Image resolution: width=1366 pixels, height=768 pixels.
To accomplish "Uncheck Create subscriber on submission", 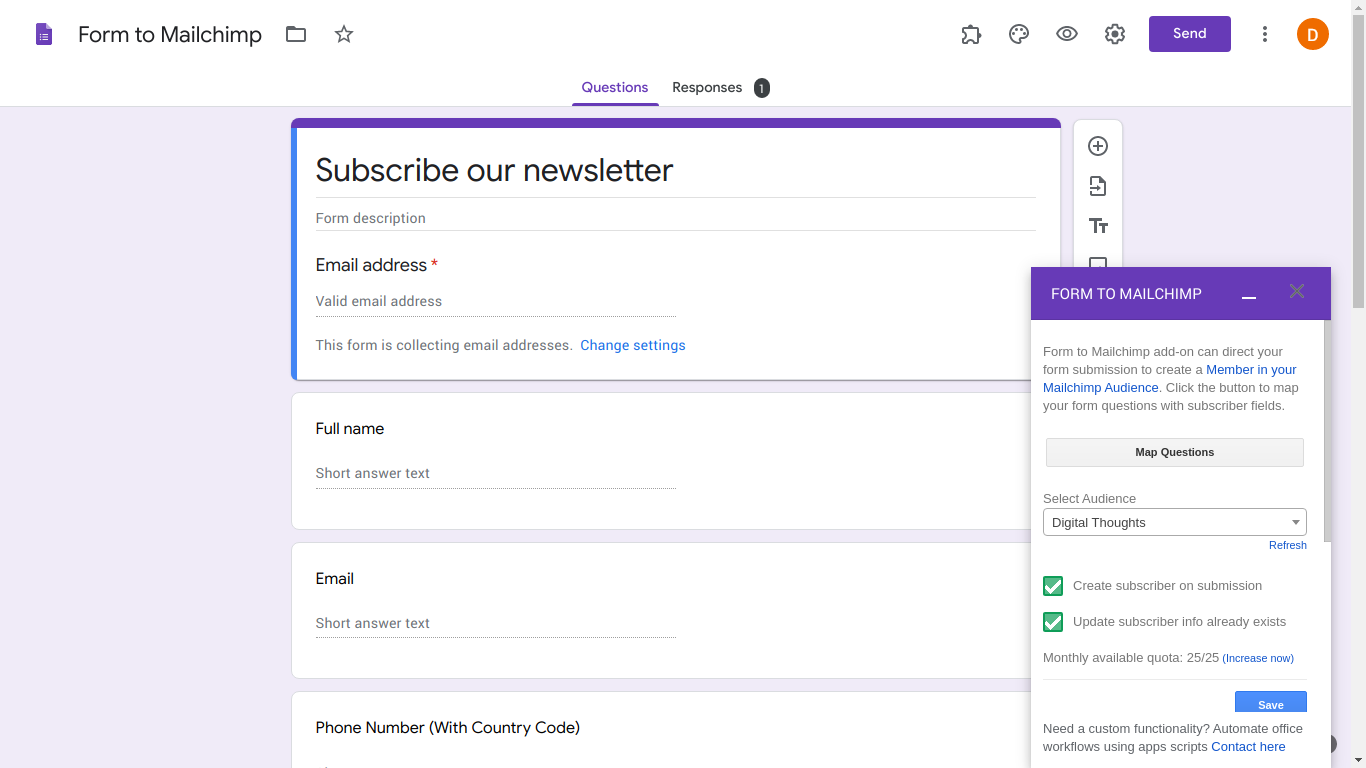I will tap(1052, 585).
